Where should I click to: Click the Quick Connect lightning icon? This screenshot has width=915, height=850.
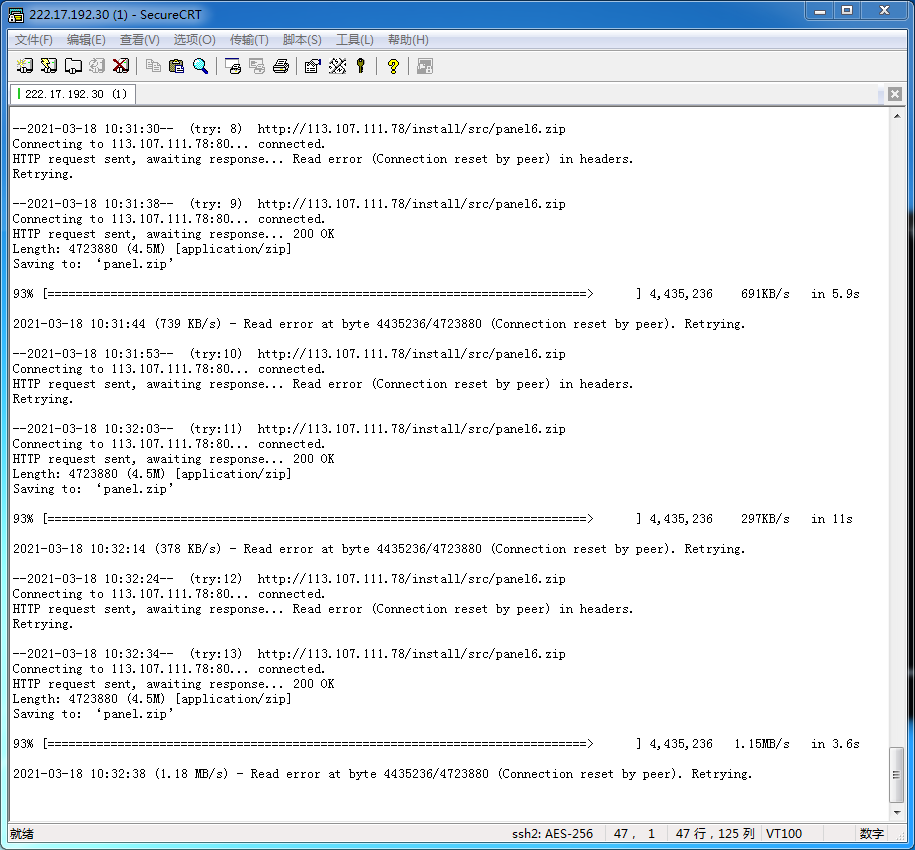pos(48,66)
